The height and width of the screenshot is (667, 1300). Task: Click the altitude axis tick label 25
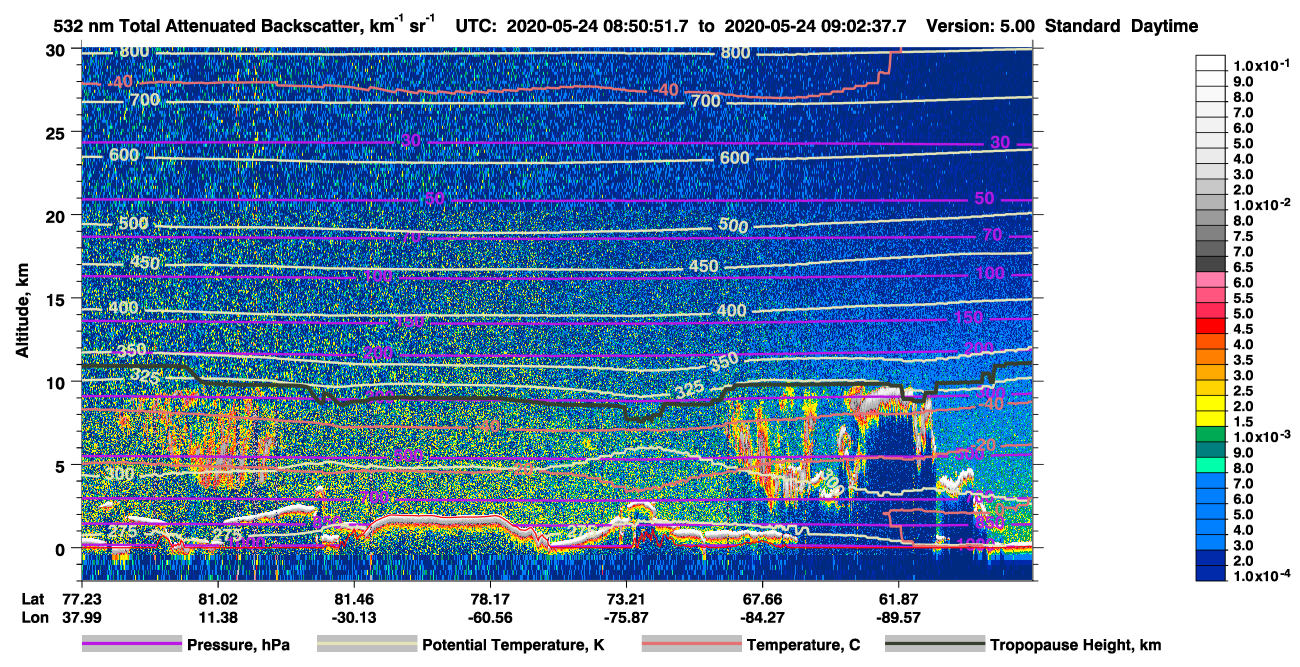57,132
